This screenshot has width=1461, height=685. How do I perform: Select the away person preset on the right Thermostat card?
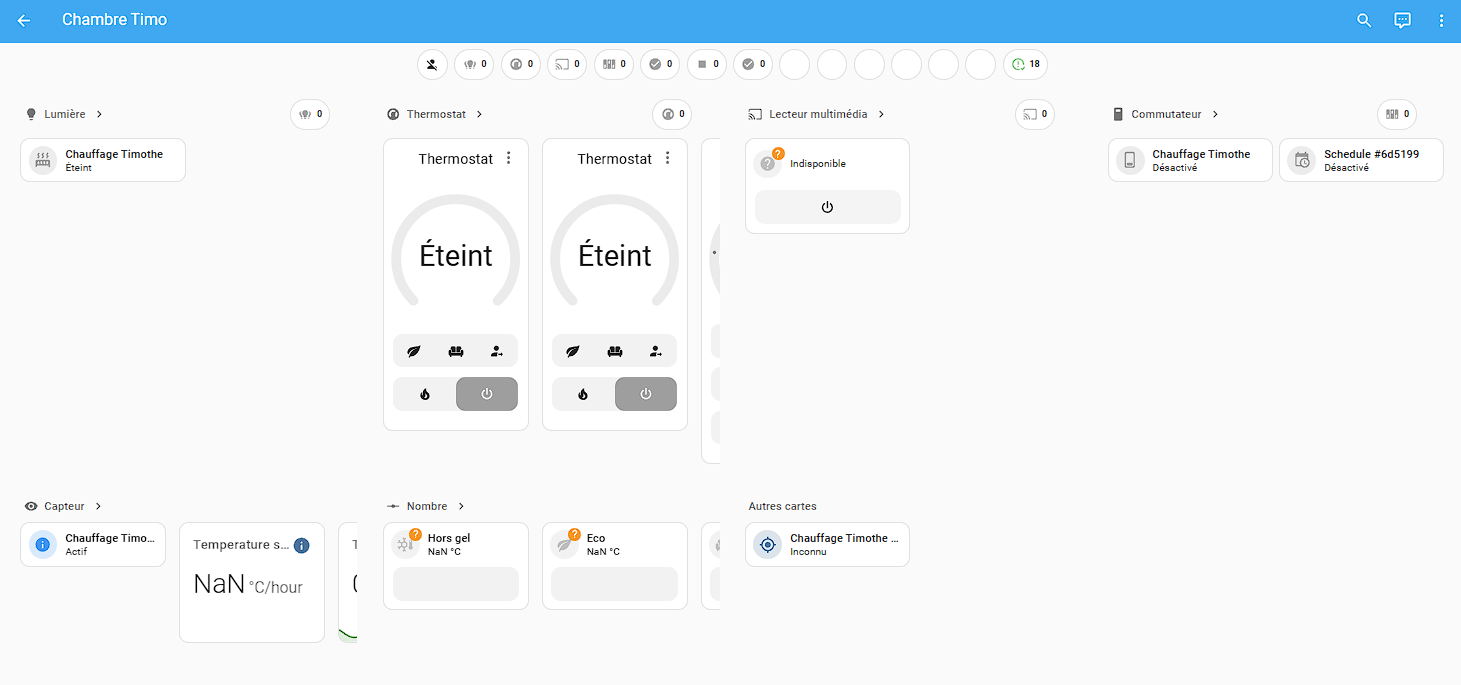(x=656, y=351)
